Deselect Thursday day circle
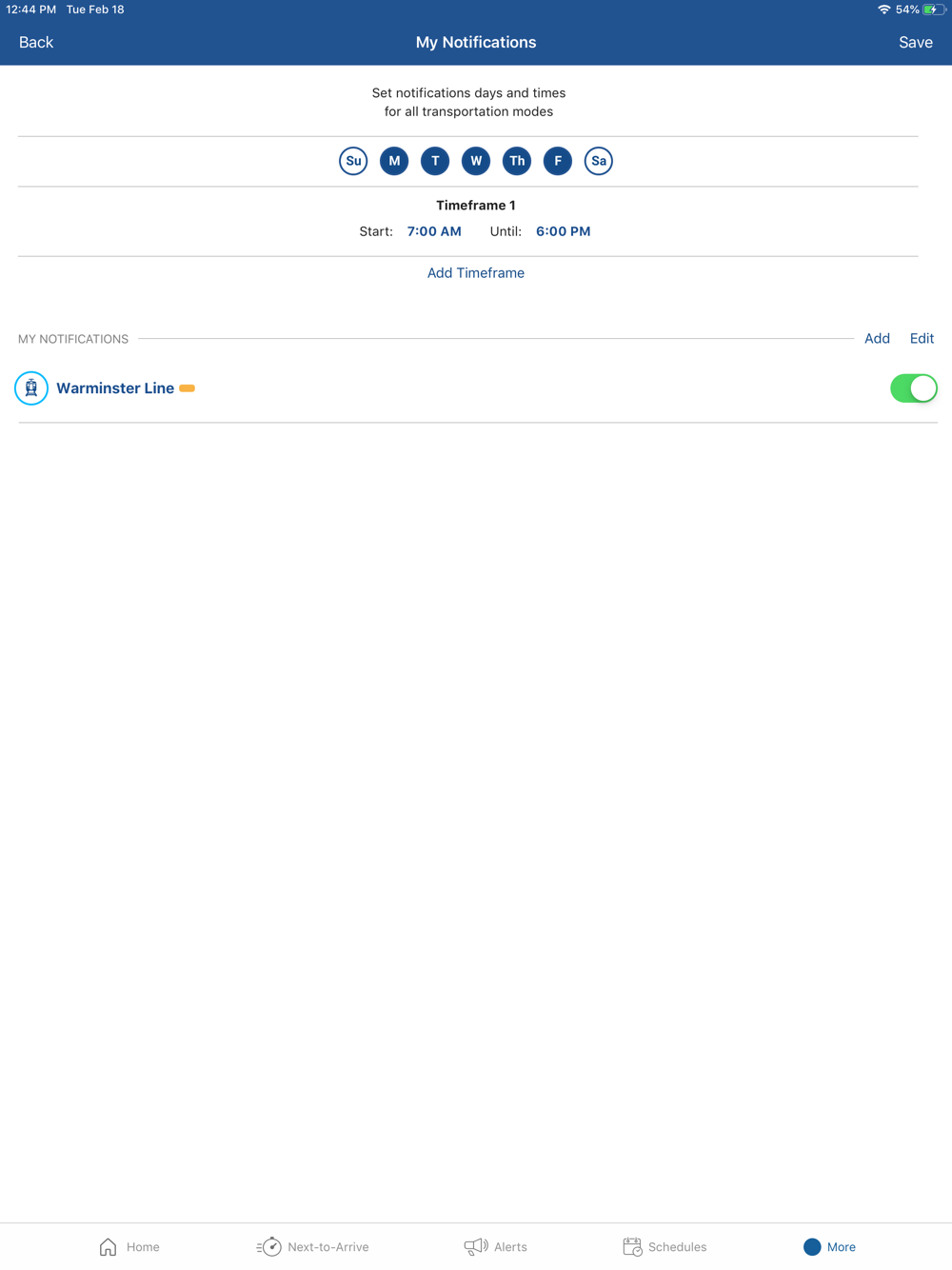Viewport: 952px width, 1270px height. (x=517, y=161)
